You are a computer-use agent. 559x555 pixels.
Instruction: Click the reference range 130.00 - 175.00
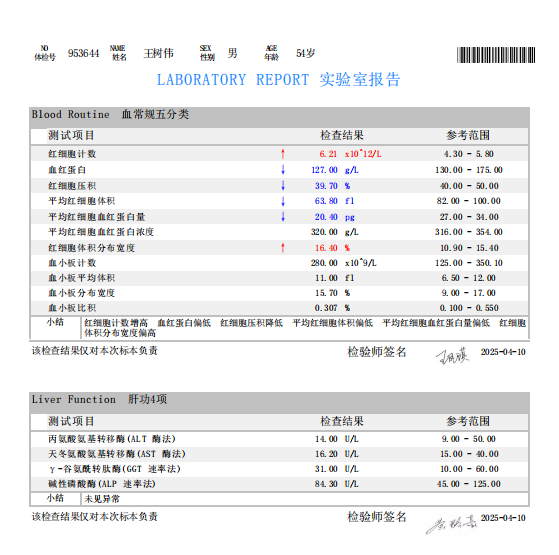tap(468, 170)
